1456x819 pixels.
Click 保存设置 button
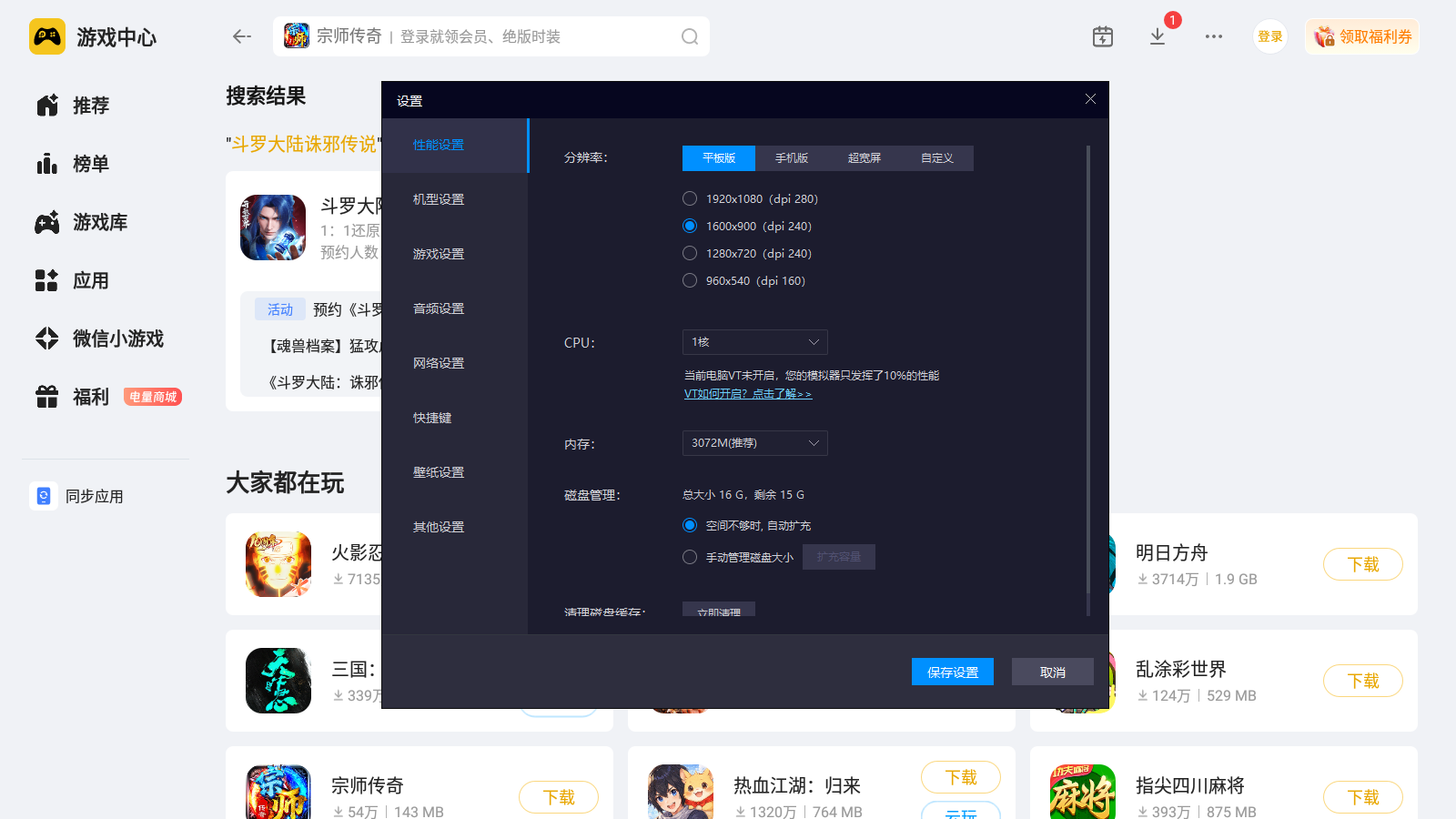coord(953,672)
